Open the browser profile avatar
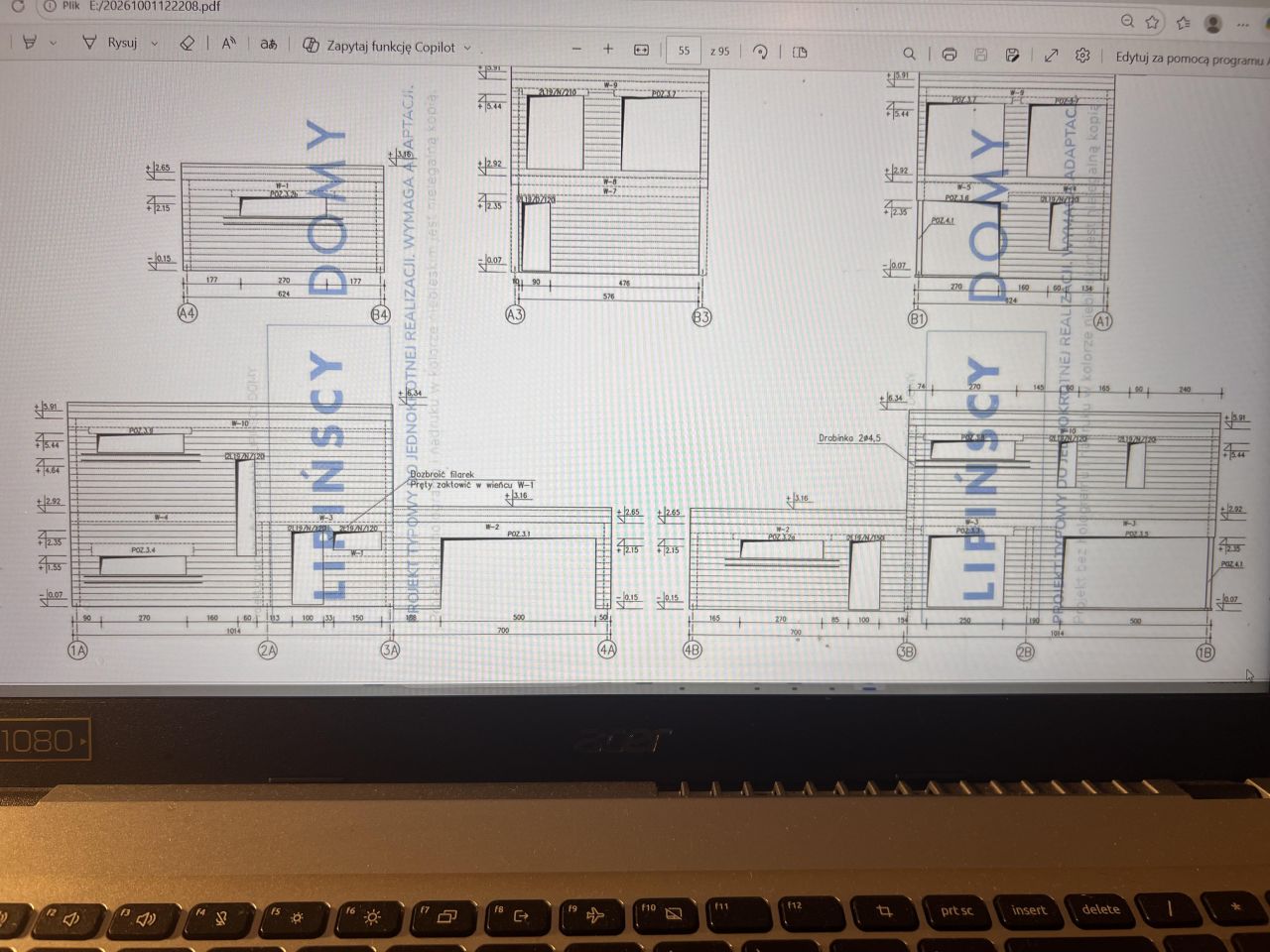Viewport: 1270px width, 952px height. tap(1212, 24)
